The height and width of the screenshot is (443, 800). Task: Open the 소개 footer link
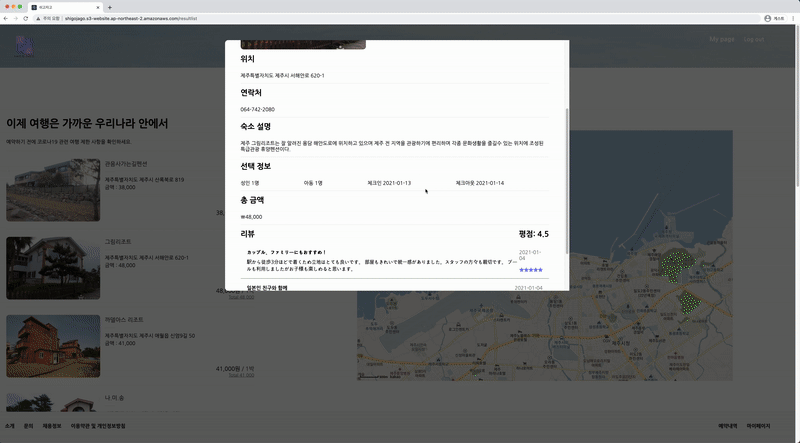(9, 426)
